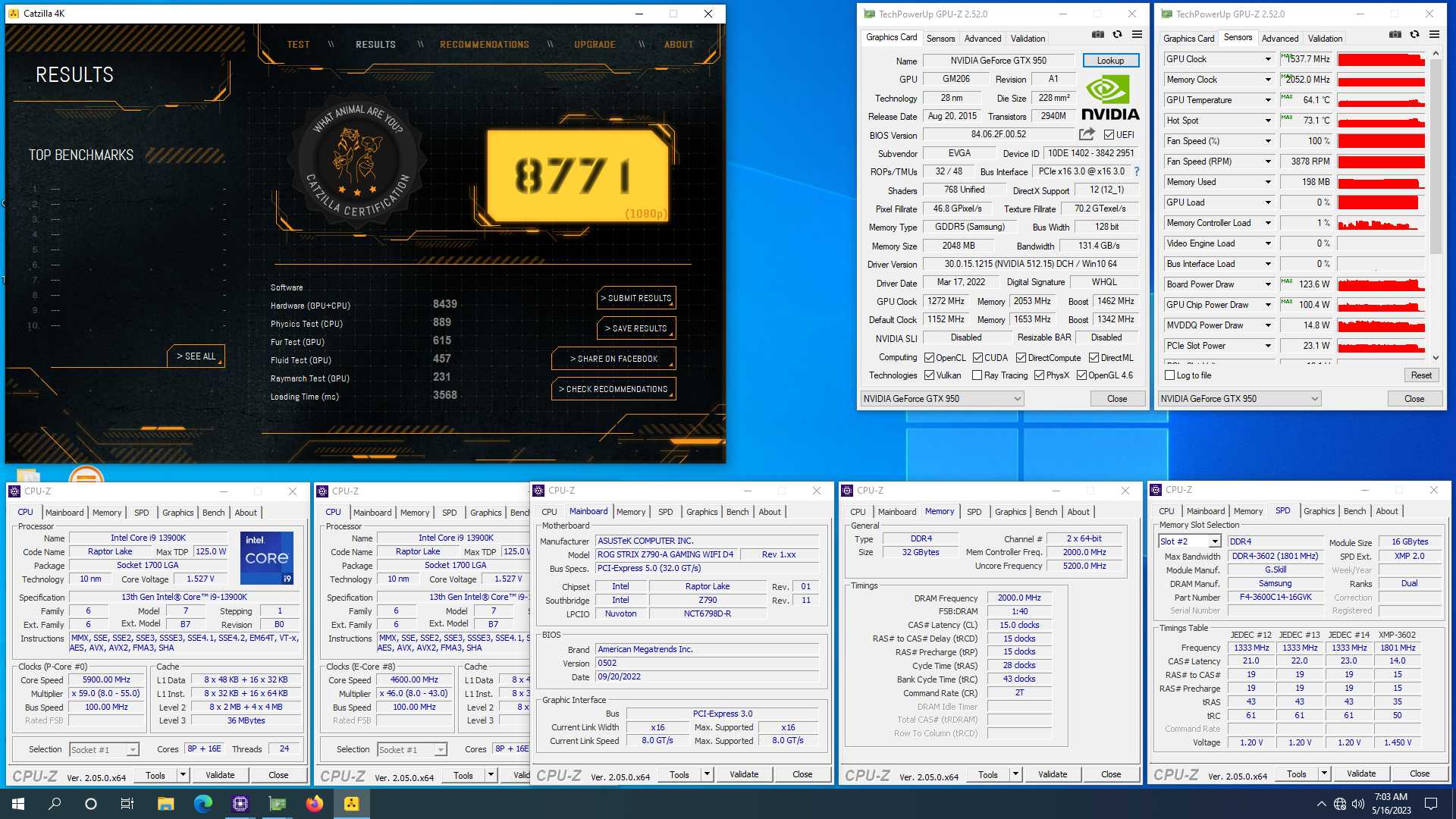
Task: Toggle Vulkan checkbox in GPU-Z
Action: point(929,375)
